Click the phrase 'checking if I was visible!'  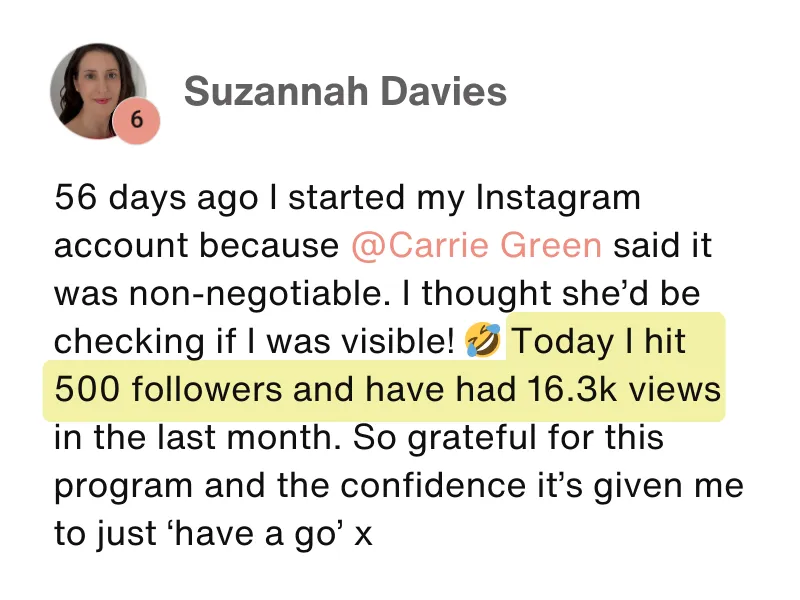(254, 341)
